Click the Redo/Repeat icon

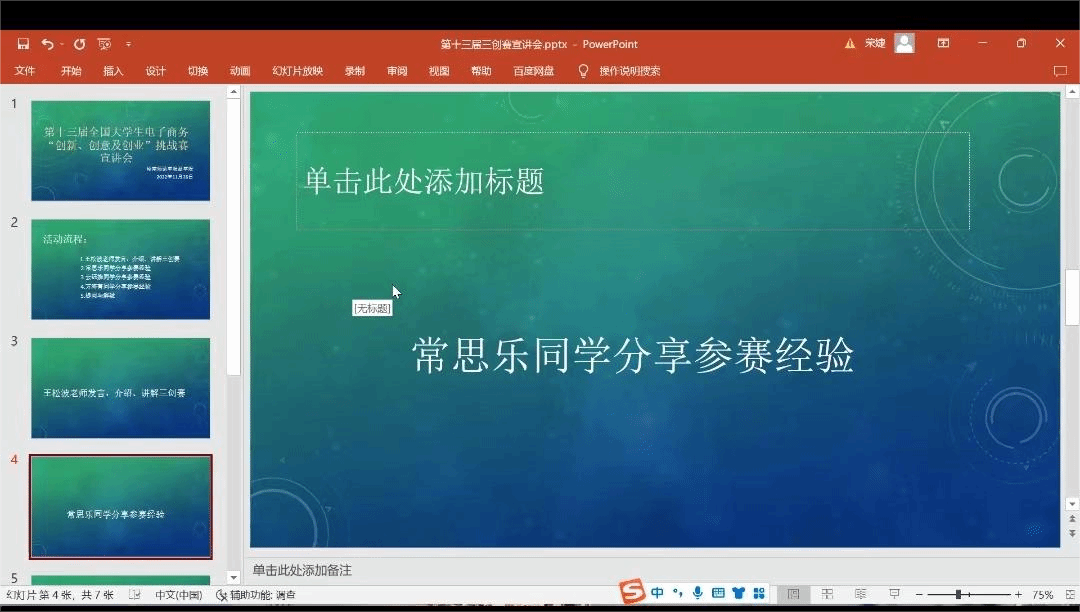click(79, 44)
